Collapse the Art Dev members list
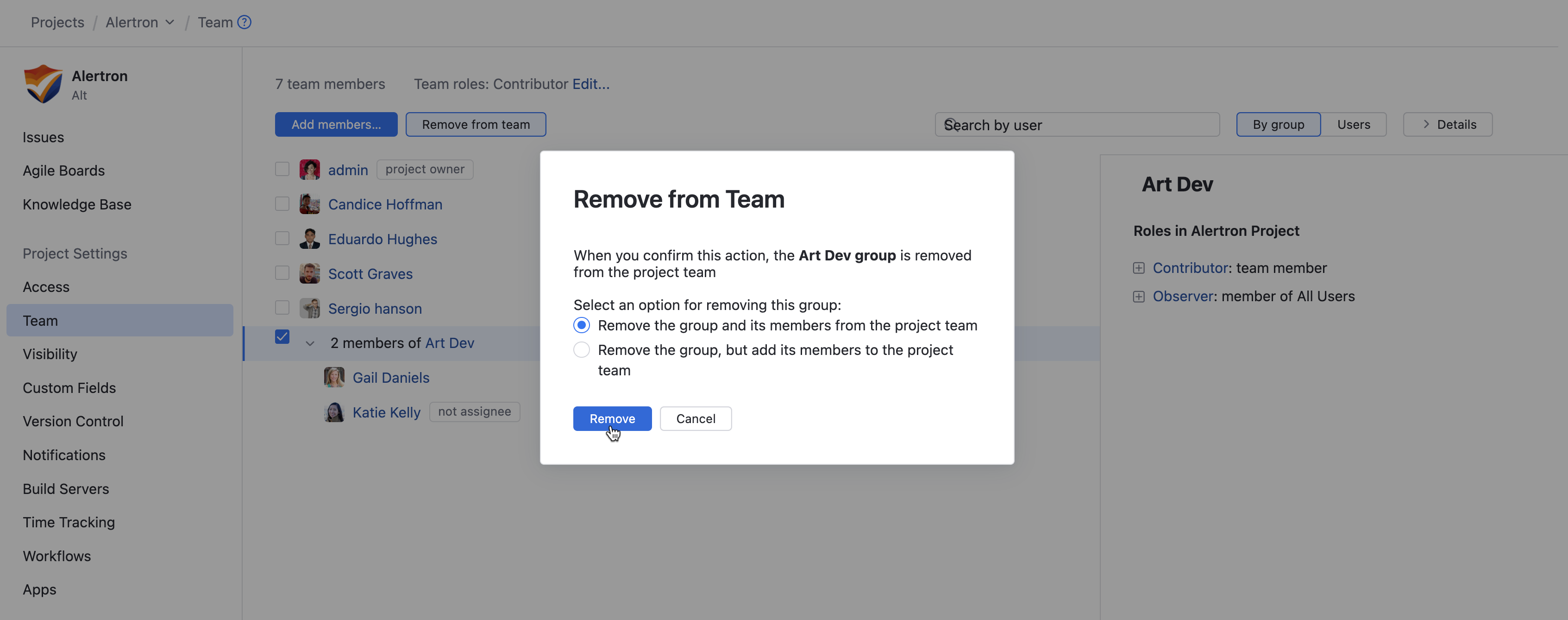 310,343
